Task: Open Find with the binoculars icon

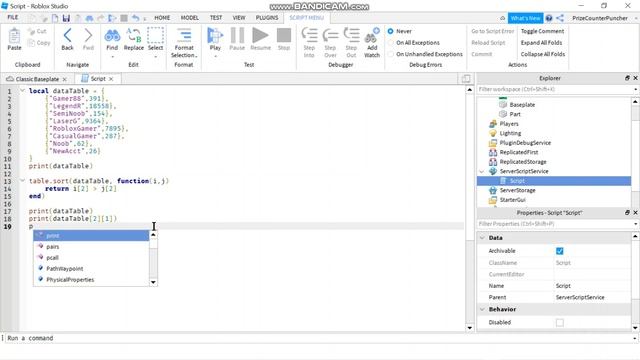Action: (x=112, y=36)
